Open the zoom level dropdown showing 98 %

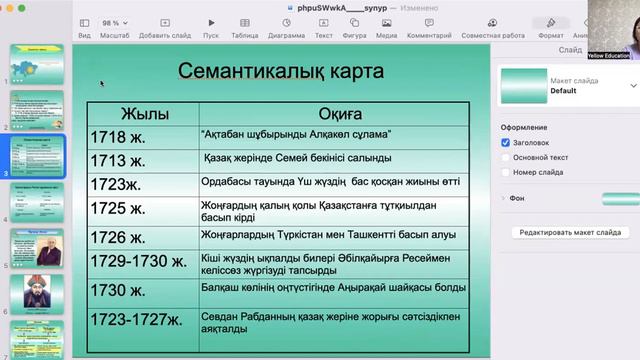click(x=115, y=23)
